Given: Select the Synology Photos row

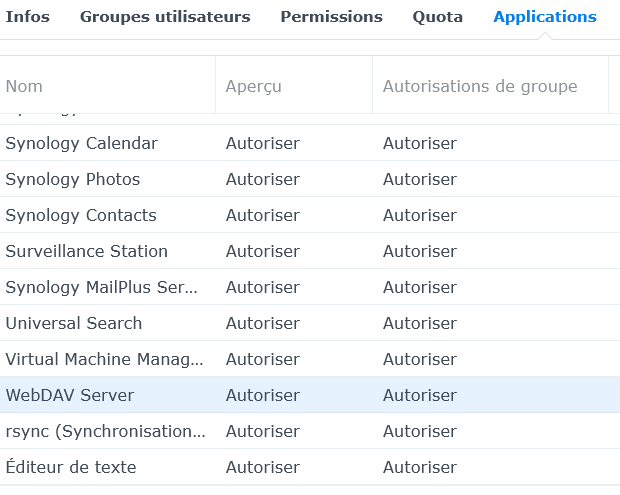Looking at the screenshot, I should click(x=310, y=179).
